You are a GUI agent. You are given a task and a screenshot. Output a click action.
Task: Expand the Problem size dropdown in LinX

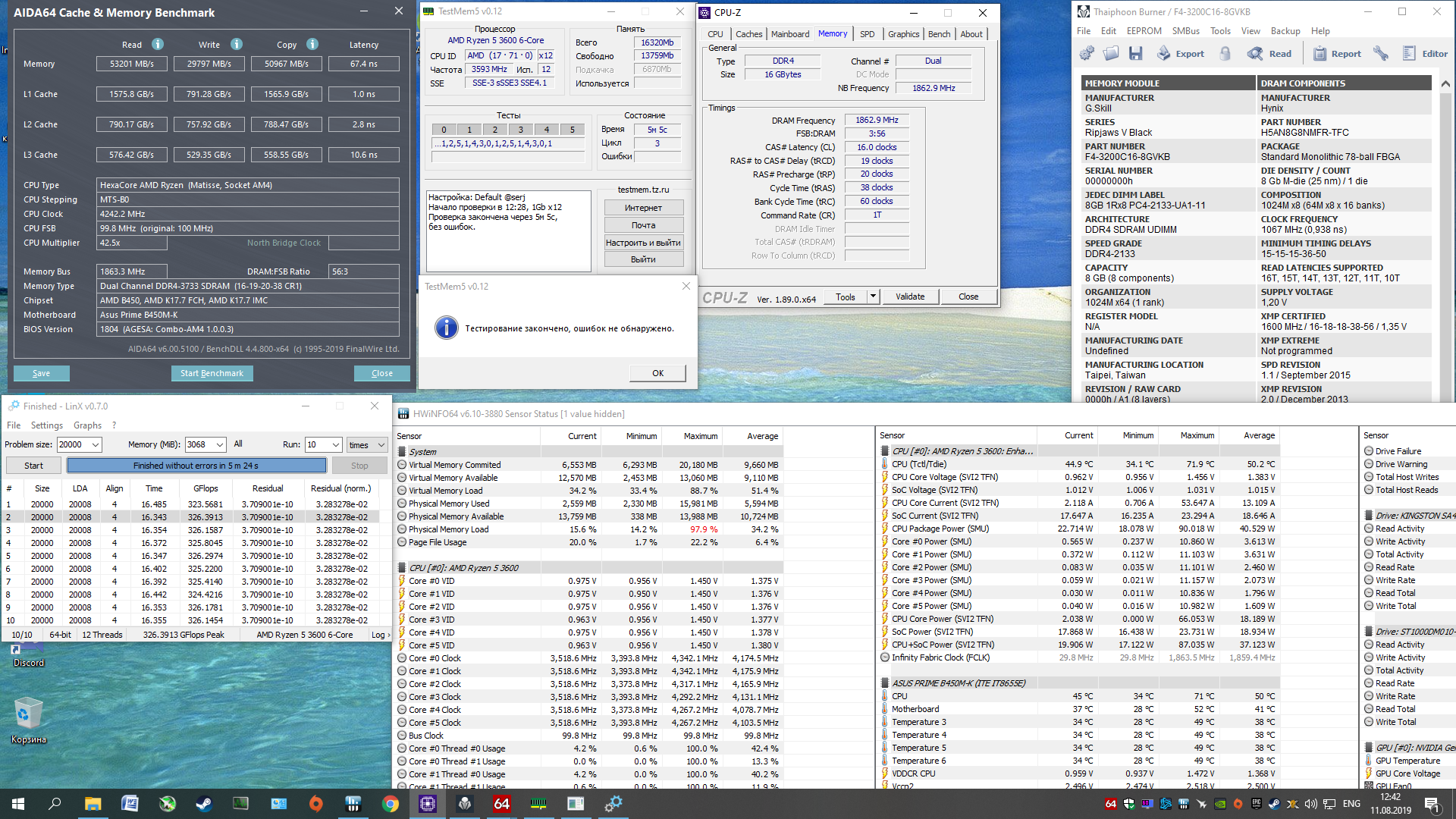(x=96, y=445)
